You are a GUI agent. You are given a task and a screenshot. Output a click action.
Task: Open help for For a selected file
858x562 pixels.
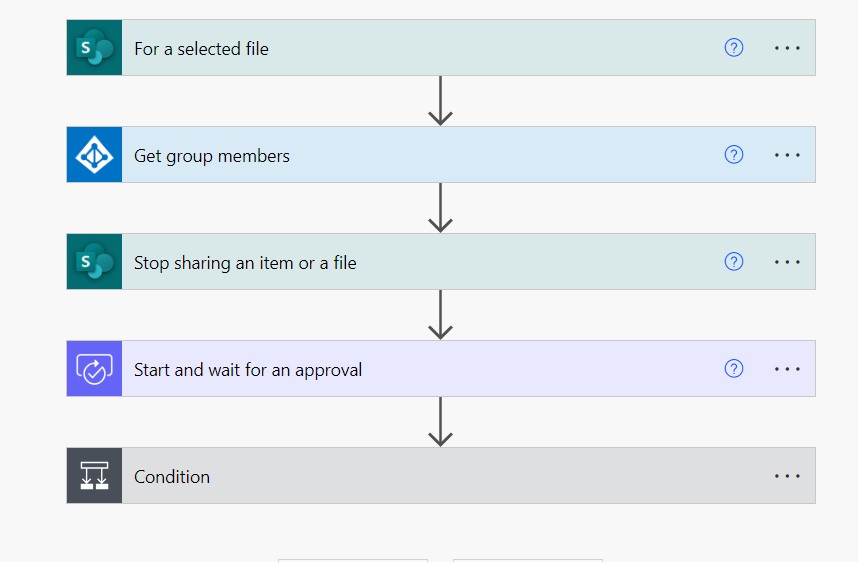click(734, 48)
